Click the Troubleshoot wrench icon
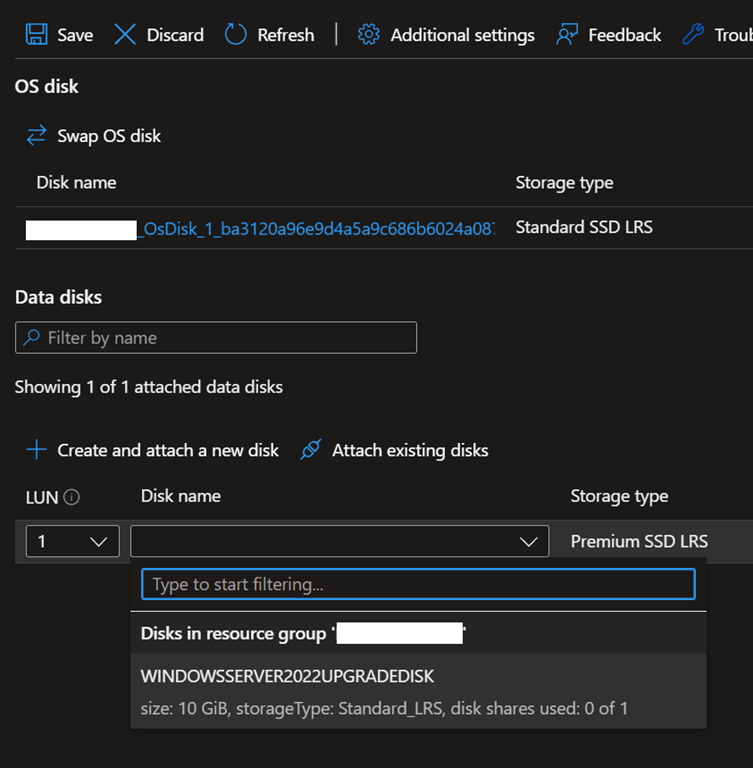The height and width of the screenshot is (768, 753). point(693,35)
